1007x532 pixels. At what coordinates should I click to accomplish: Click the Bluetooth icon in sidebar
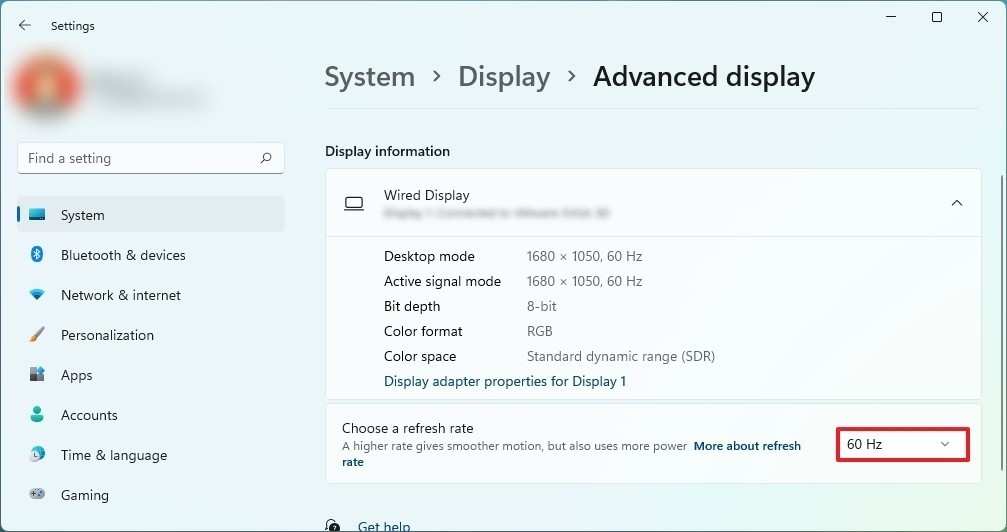37,254
